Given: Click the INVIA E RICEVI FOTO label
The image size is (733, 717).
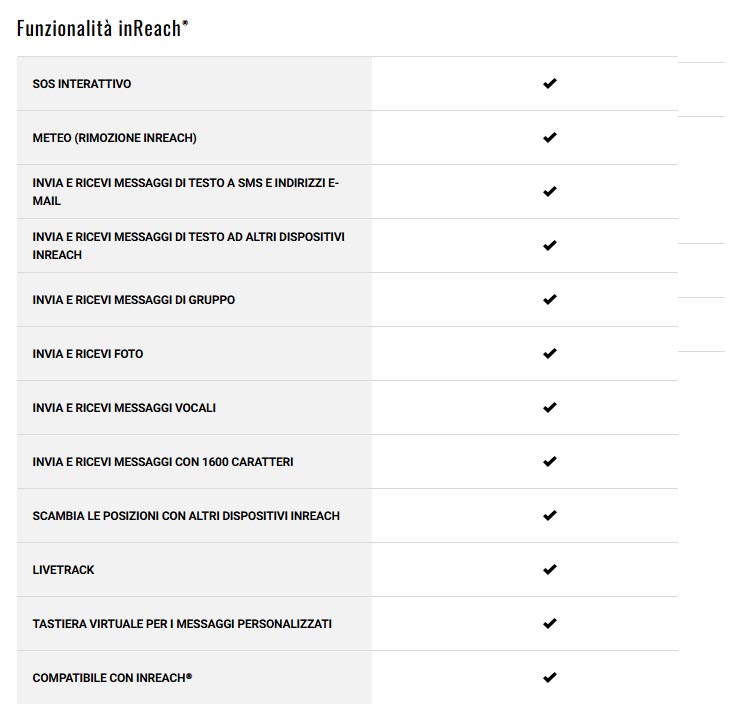Looking at the screenshot, I should pos(88,354).
